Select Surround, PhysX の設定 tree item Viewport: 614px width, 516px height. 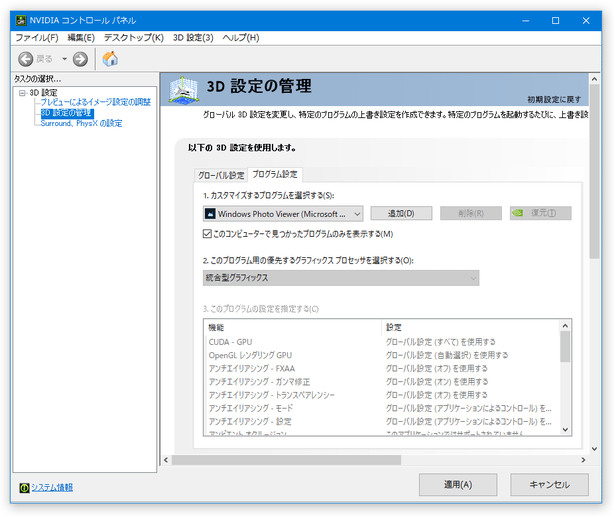tap(81, 123)
